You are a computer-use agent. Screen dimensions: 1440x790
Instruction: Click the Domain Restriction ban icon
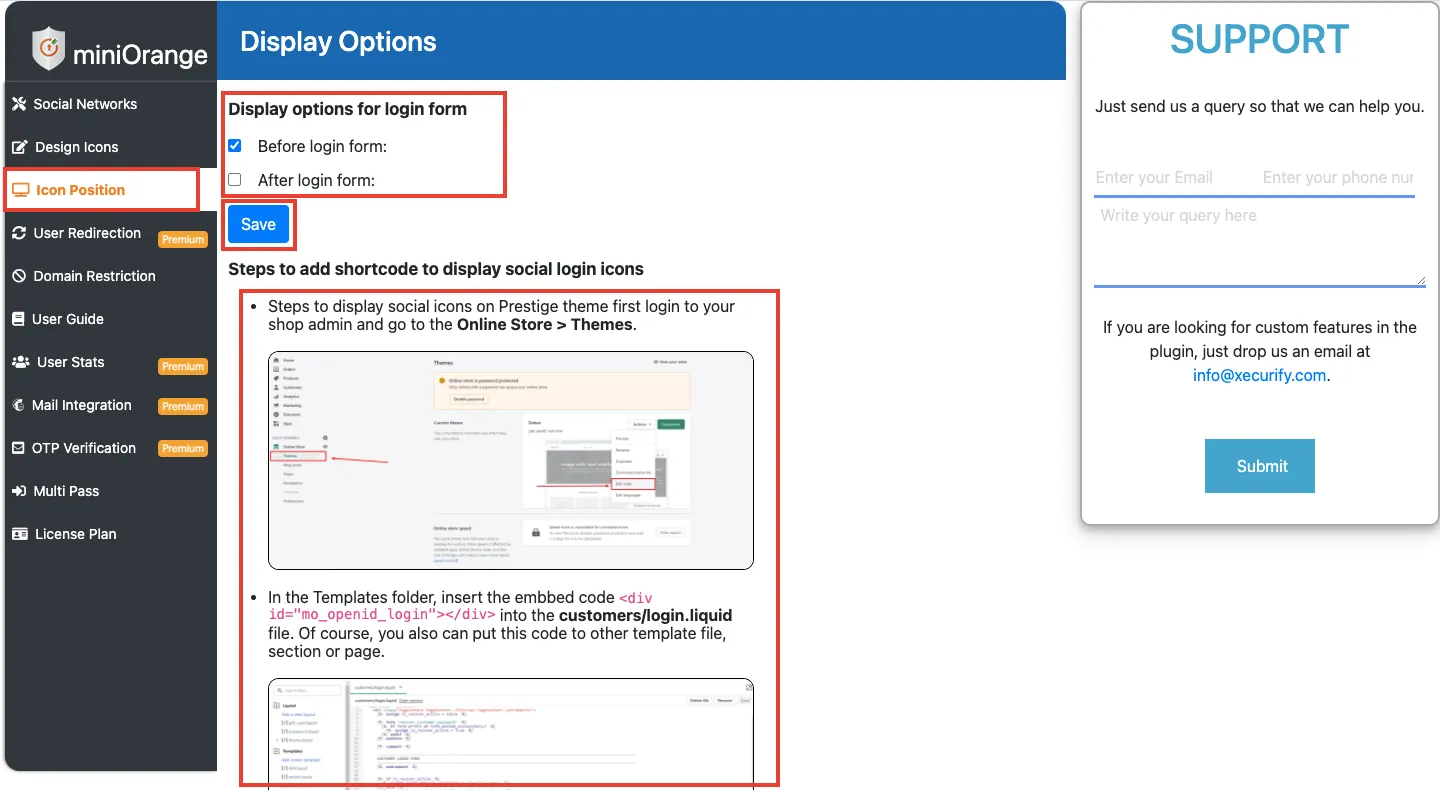(x=18, y=276)
